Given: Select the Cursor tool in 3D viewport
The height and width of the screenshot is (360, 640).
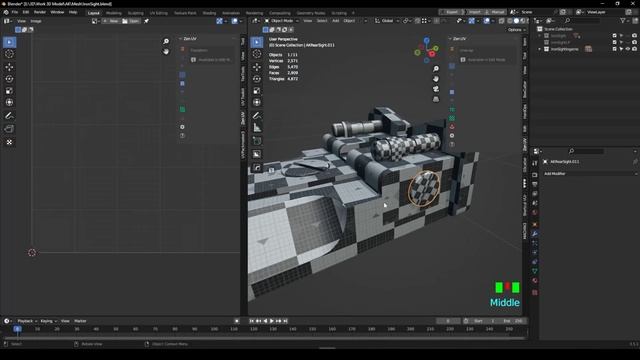Looking at the screenshot, I should (x=257, y=54).
